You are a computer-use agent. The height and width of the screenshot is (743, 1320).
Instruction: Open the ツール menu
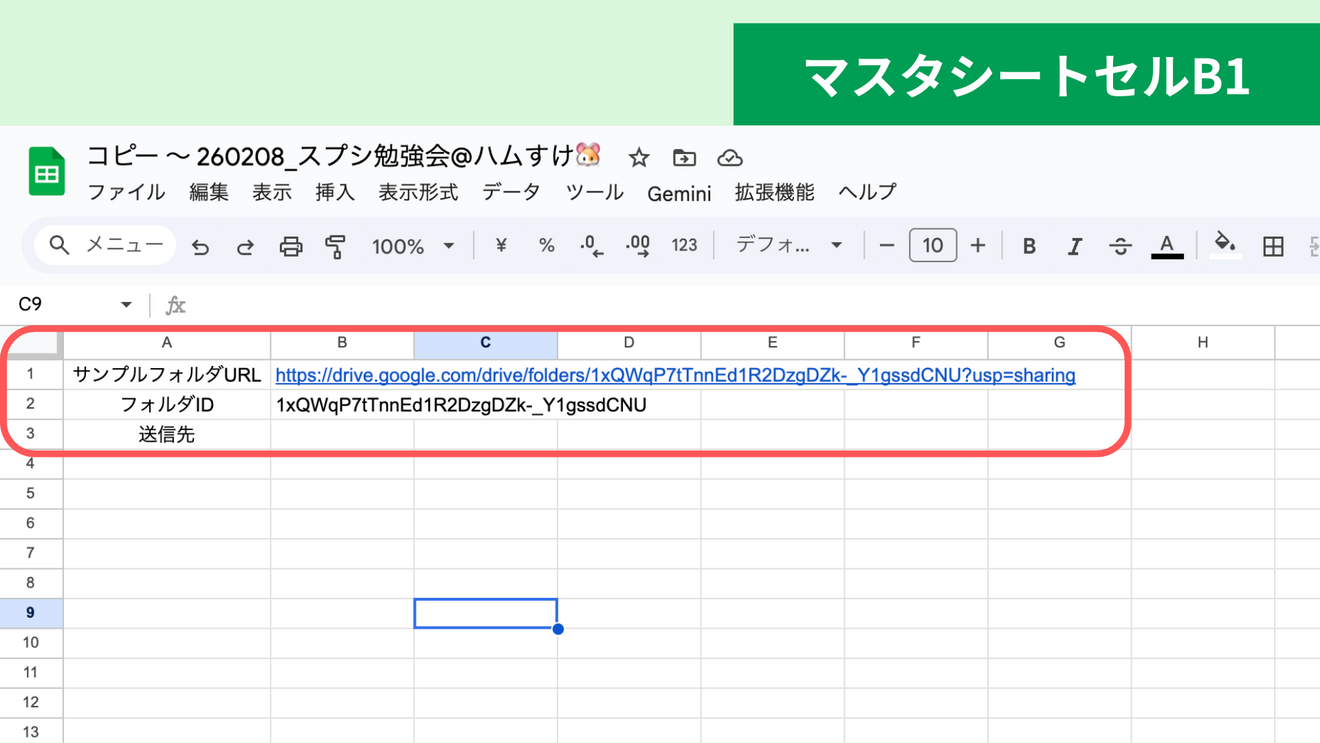coord(594,193)
